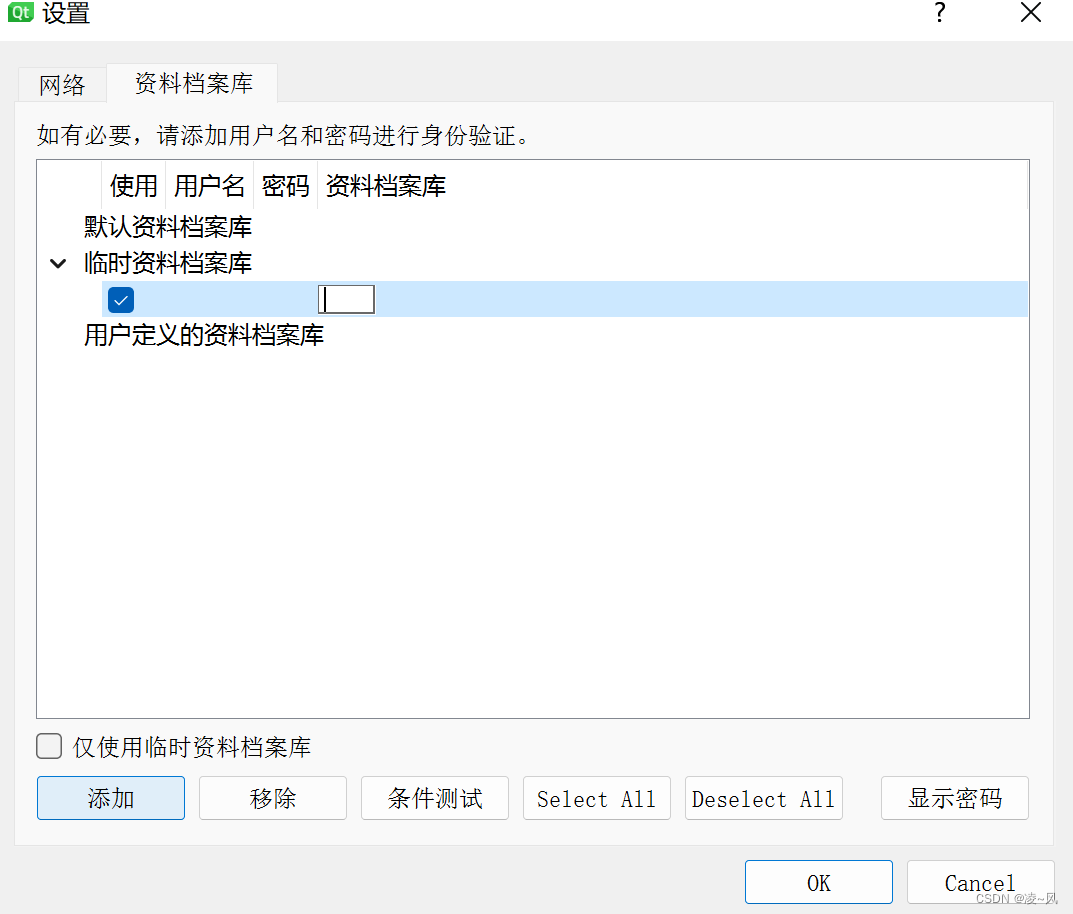Select the 资料档案库 tab
The image size is (1073, 914).
[x=193, y=83]
